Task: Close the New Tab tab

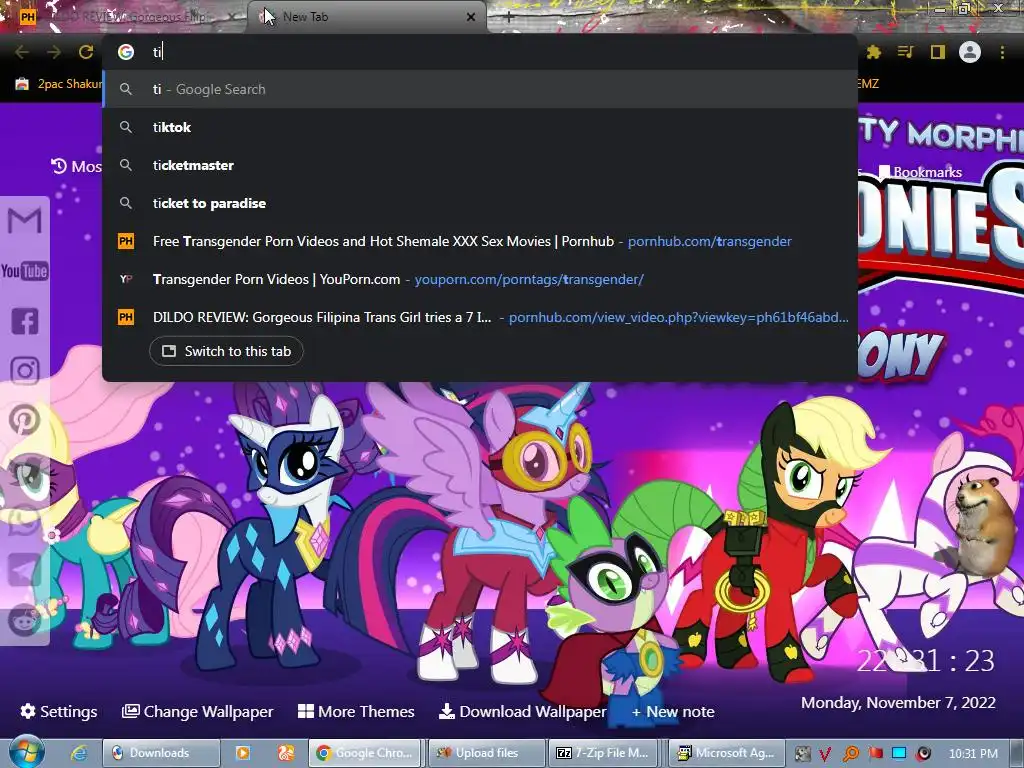Action: (471, 17)
